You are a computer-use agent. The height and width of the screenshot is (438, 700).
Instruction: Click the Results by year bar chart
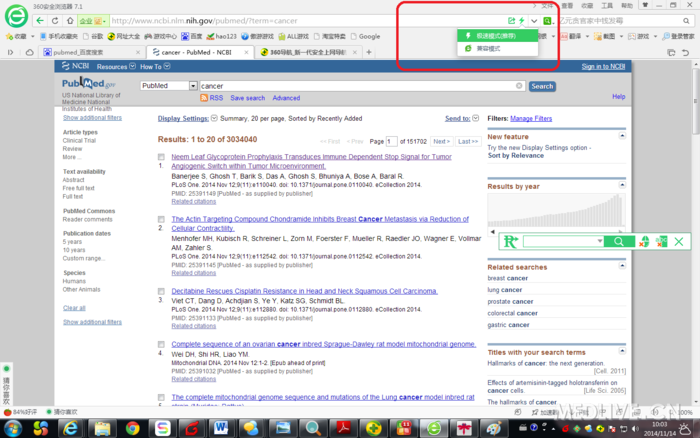(x=556, y=210)
